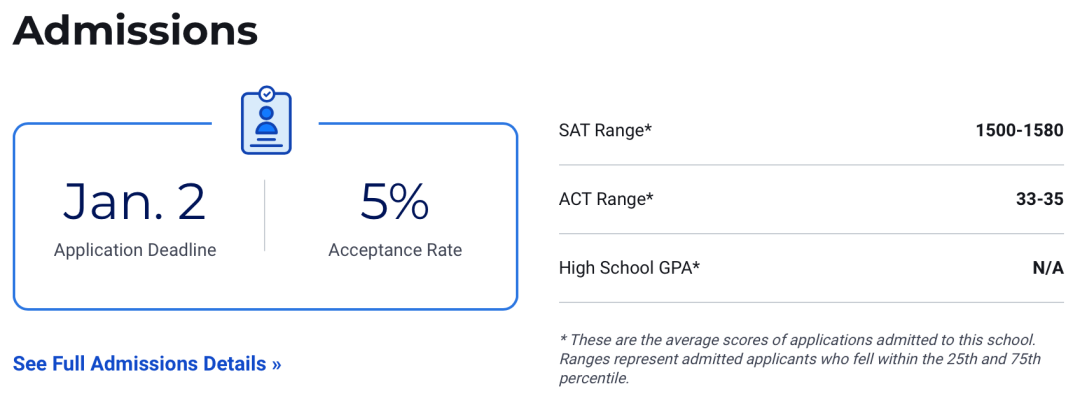Click the asterisk after SAT Range
Viewport: 1080px width, 396px height.
(x=648, y=127)
